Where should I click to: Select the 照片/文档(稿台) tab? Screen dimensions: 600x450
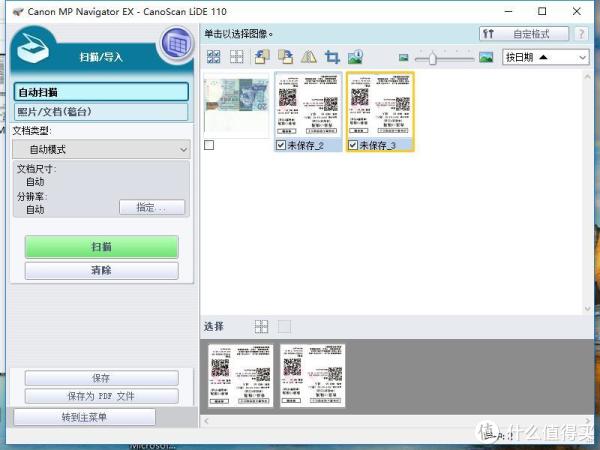101,112
